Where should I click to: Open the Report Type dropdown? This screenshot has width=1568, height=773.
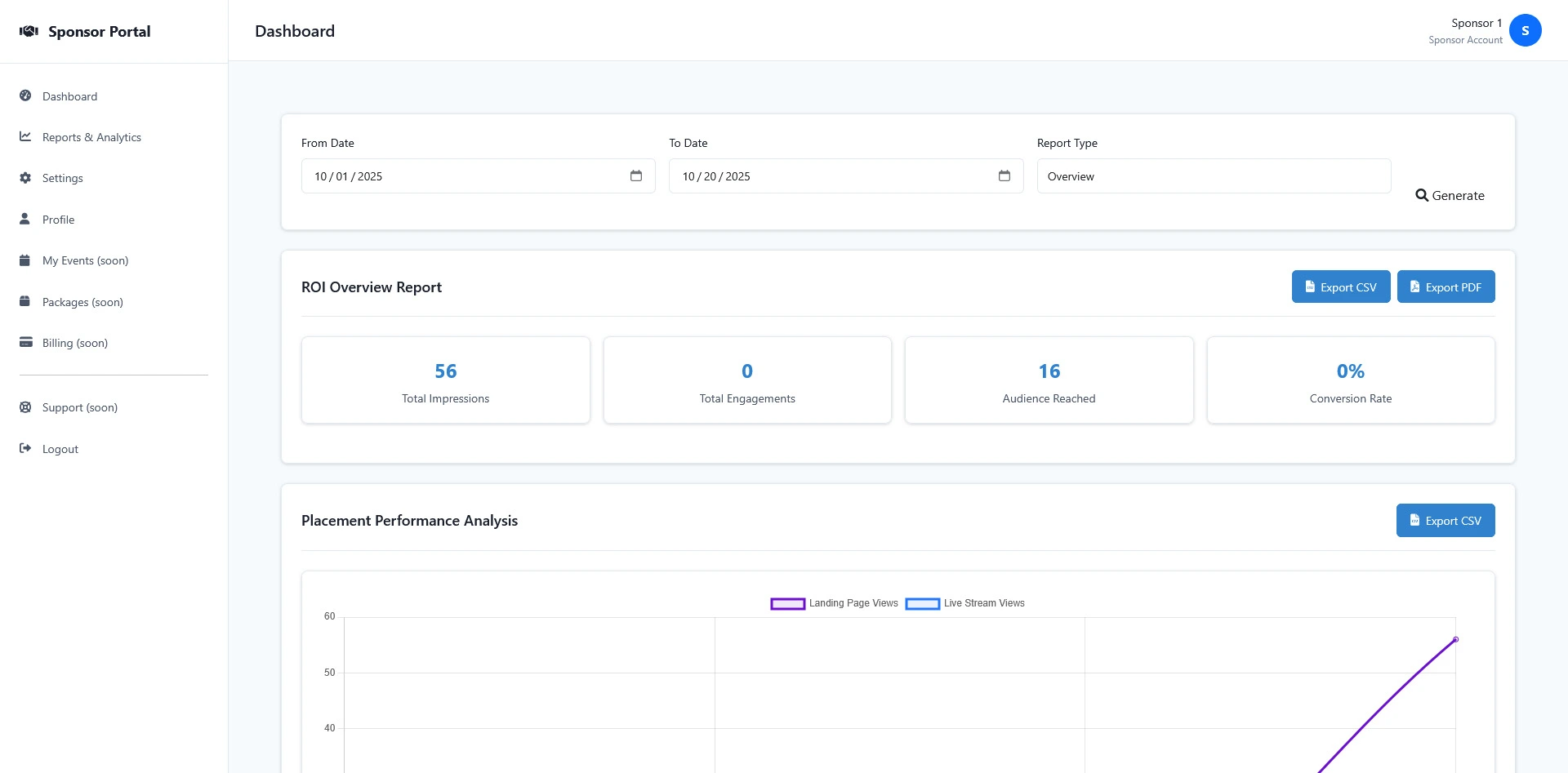1213,176
